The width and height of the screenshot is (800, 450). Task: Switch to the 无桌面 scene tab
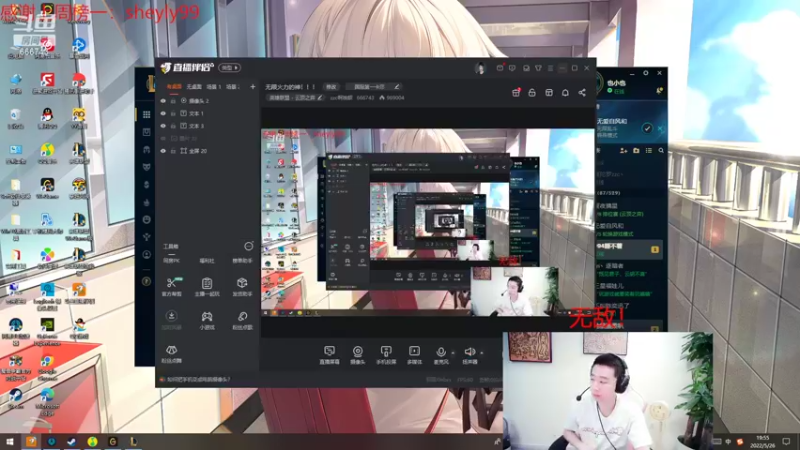coord(194,87)
